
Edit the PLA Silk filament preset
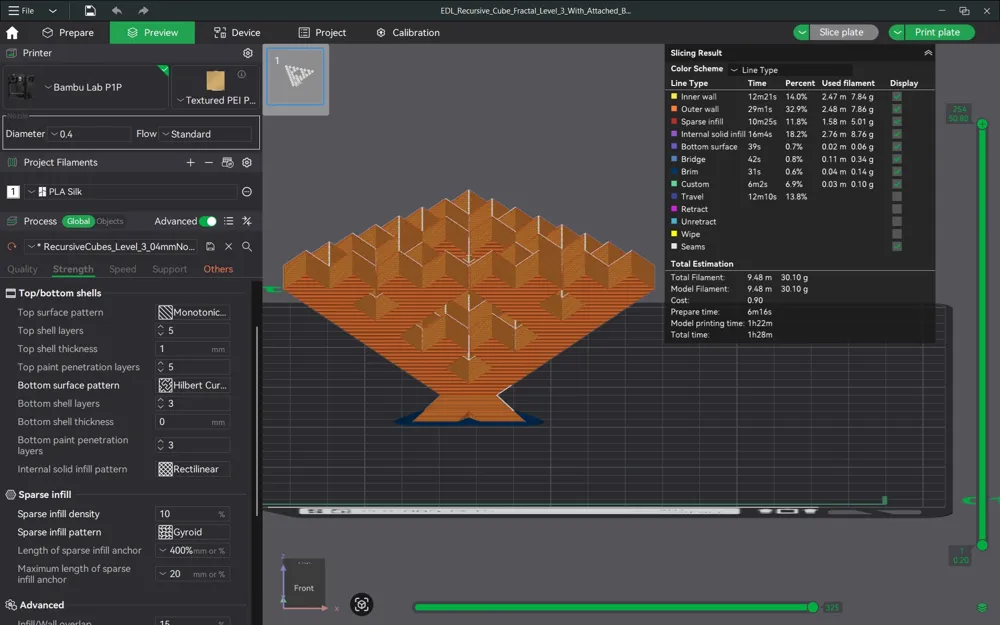pyautogui.click(x=247, y=192)
